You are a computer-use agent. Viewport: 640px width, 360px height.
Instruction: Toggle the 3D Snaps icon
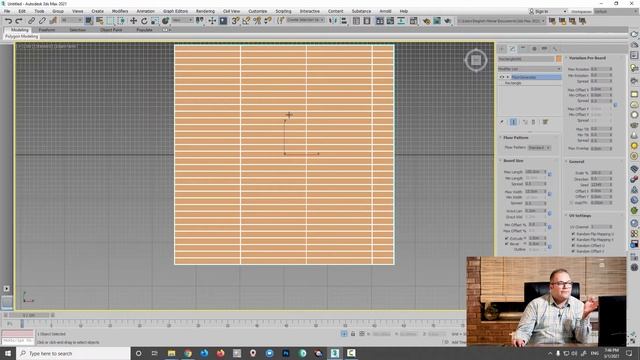pyautogui.click(x=236, y=20)
